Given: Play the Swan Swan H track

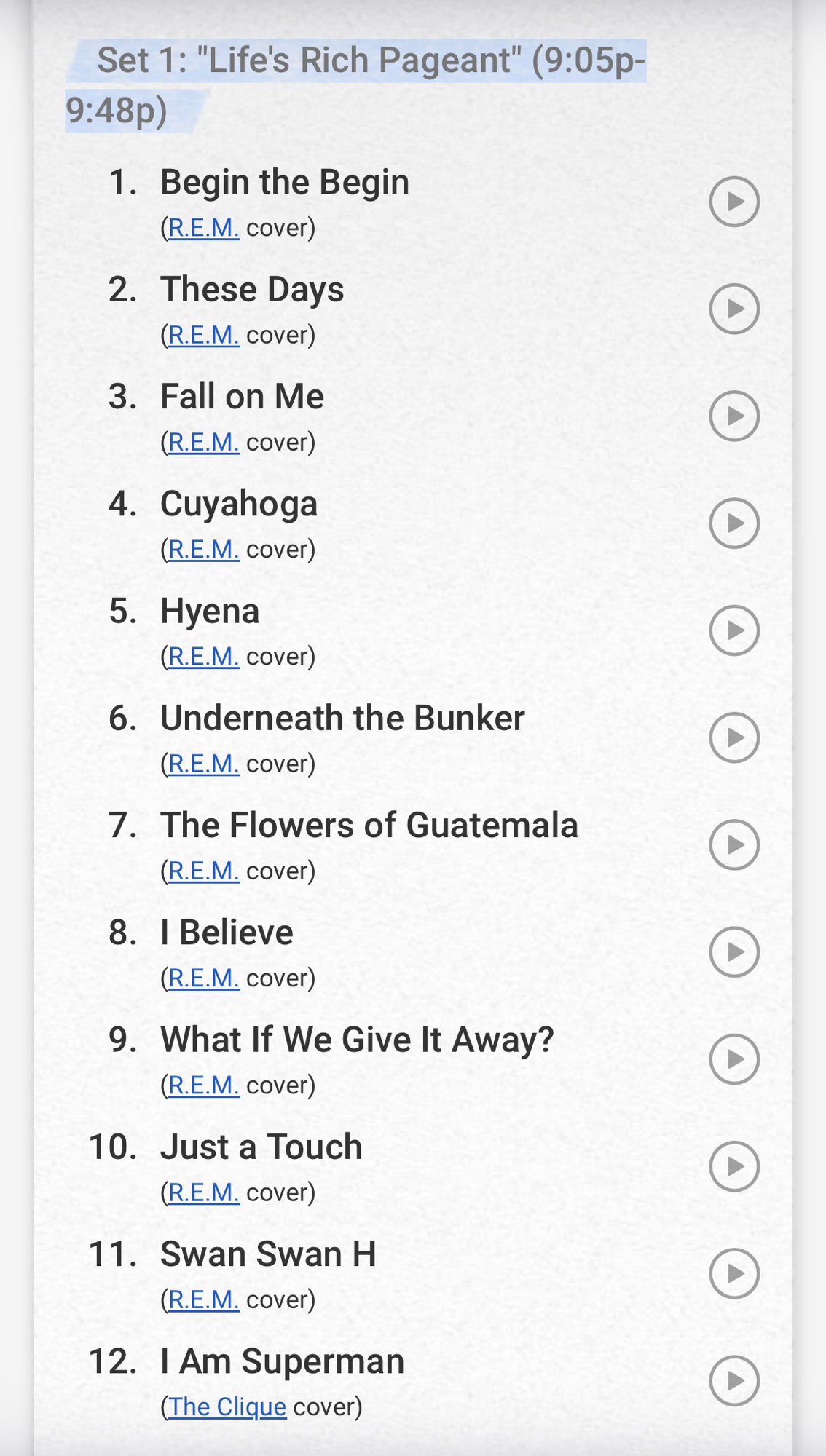Looking at the screenshot, I should tap(734, 1273).
